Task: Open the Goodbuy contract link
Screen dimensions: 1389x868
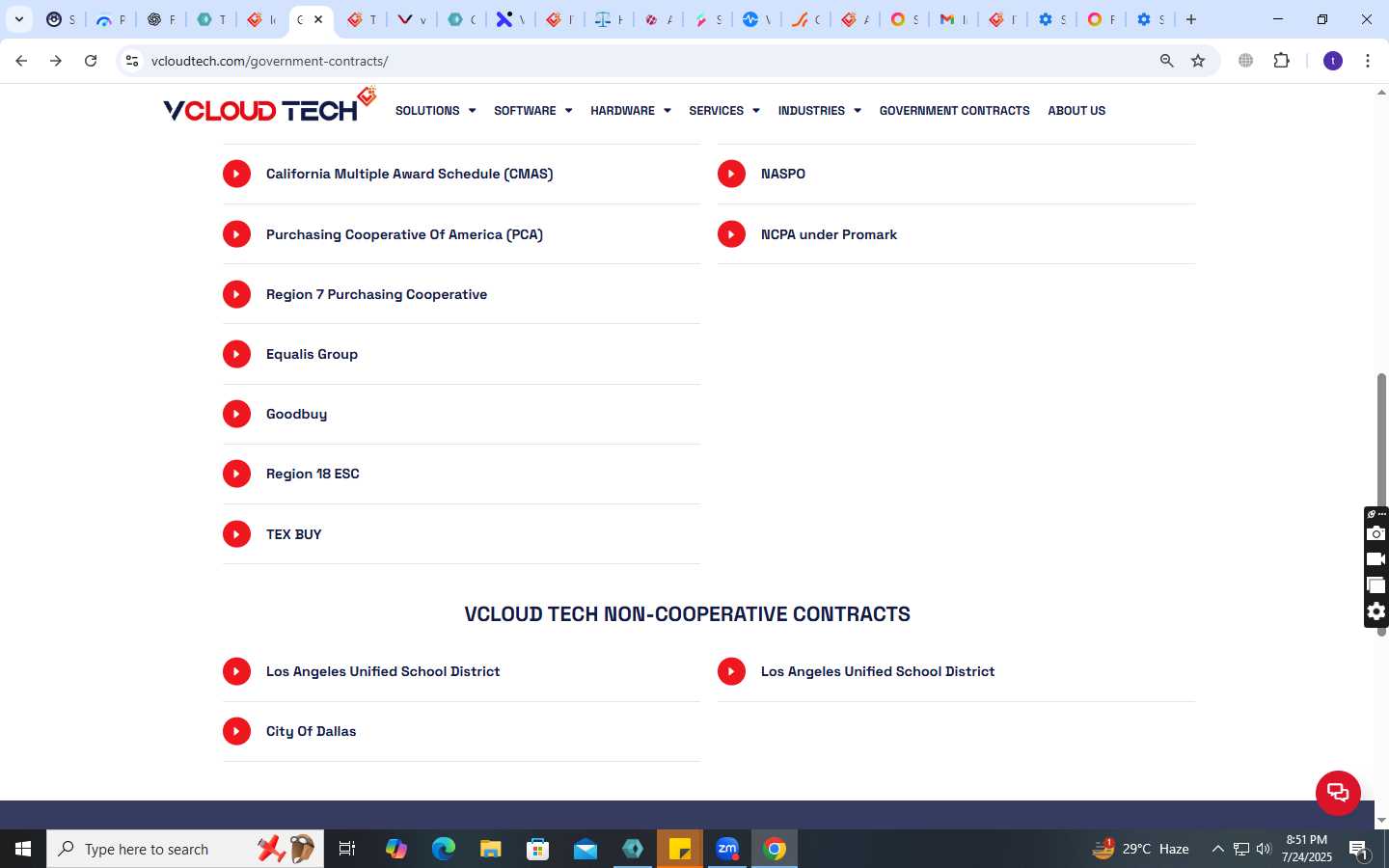Action: point(296,414)
